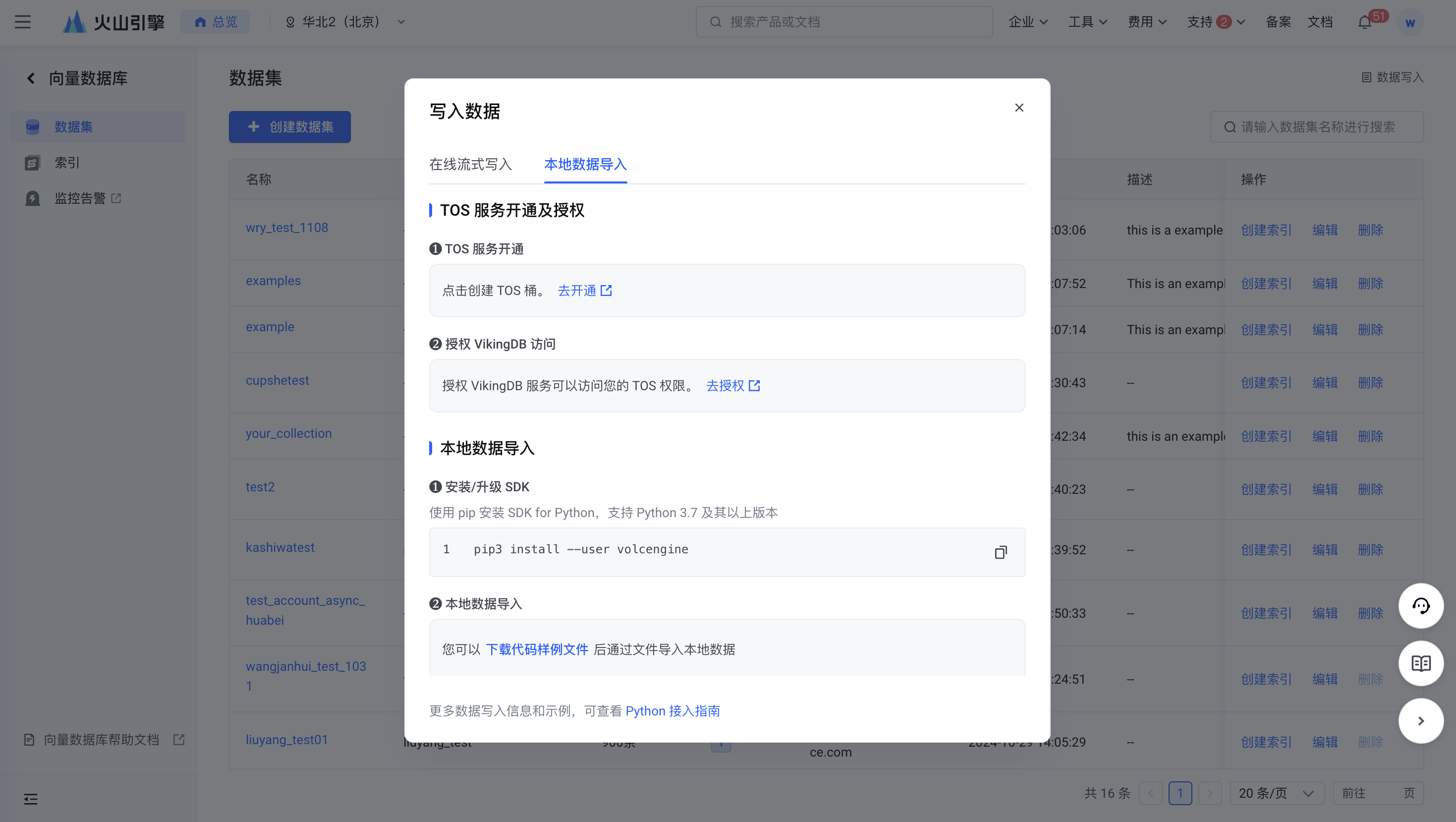
Task: Close the 写入数据 dialog
Action: 1019,108
